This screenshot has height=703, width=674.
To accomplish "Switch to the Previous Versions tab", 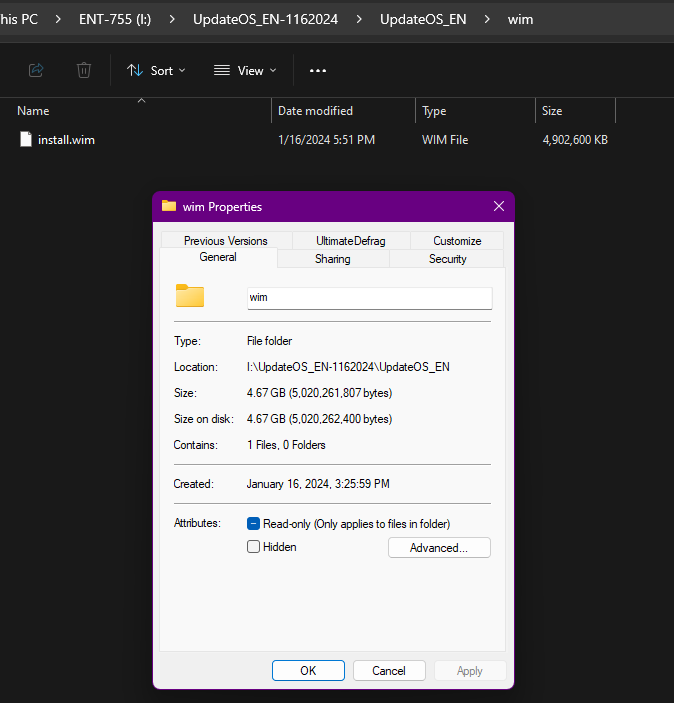I will [226, 241].
